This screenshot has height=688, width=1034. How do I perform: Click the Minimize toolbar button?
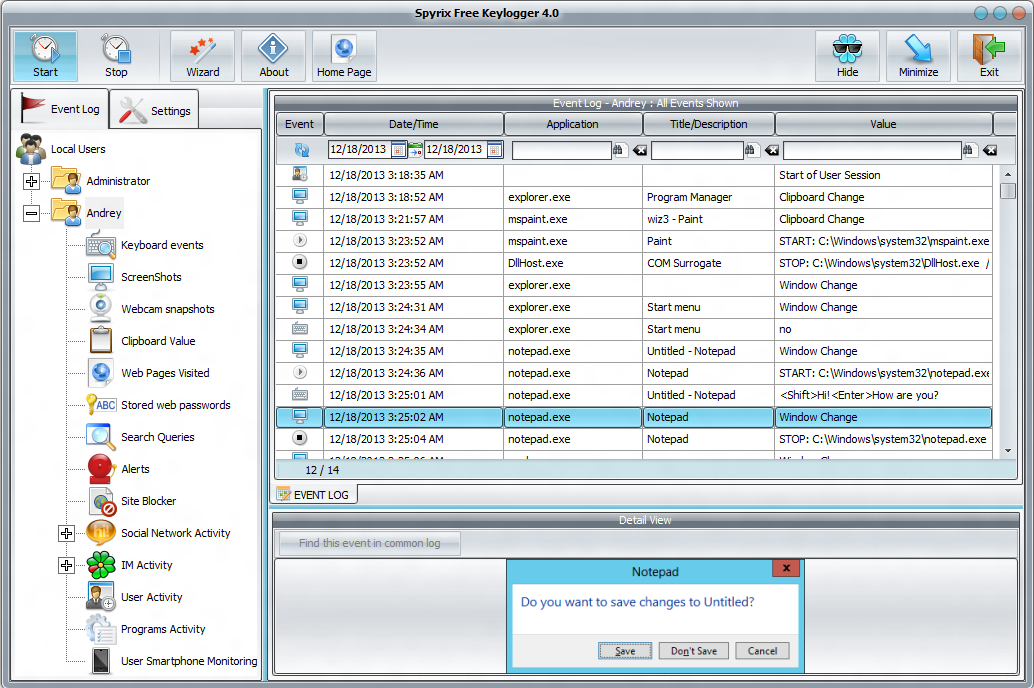pos(919,56)
